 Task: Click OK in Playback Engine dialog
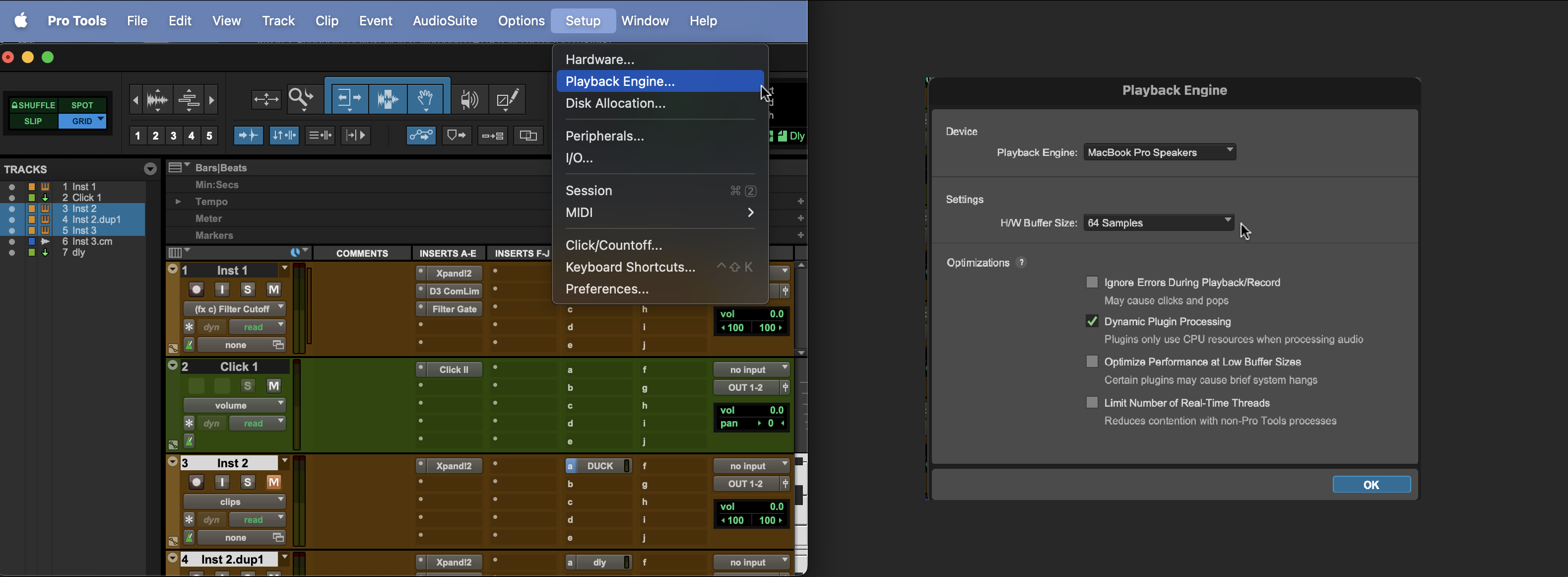[1371, 484]
